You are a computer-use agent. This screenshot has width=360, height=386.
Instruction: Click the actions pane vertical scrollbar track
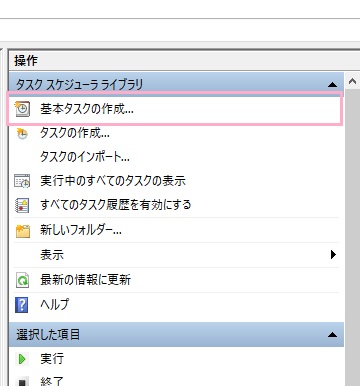pos(352,238)
